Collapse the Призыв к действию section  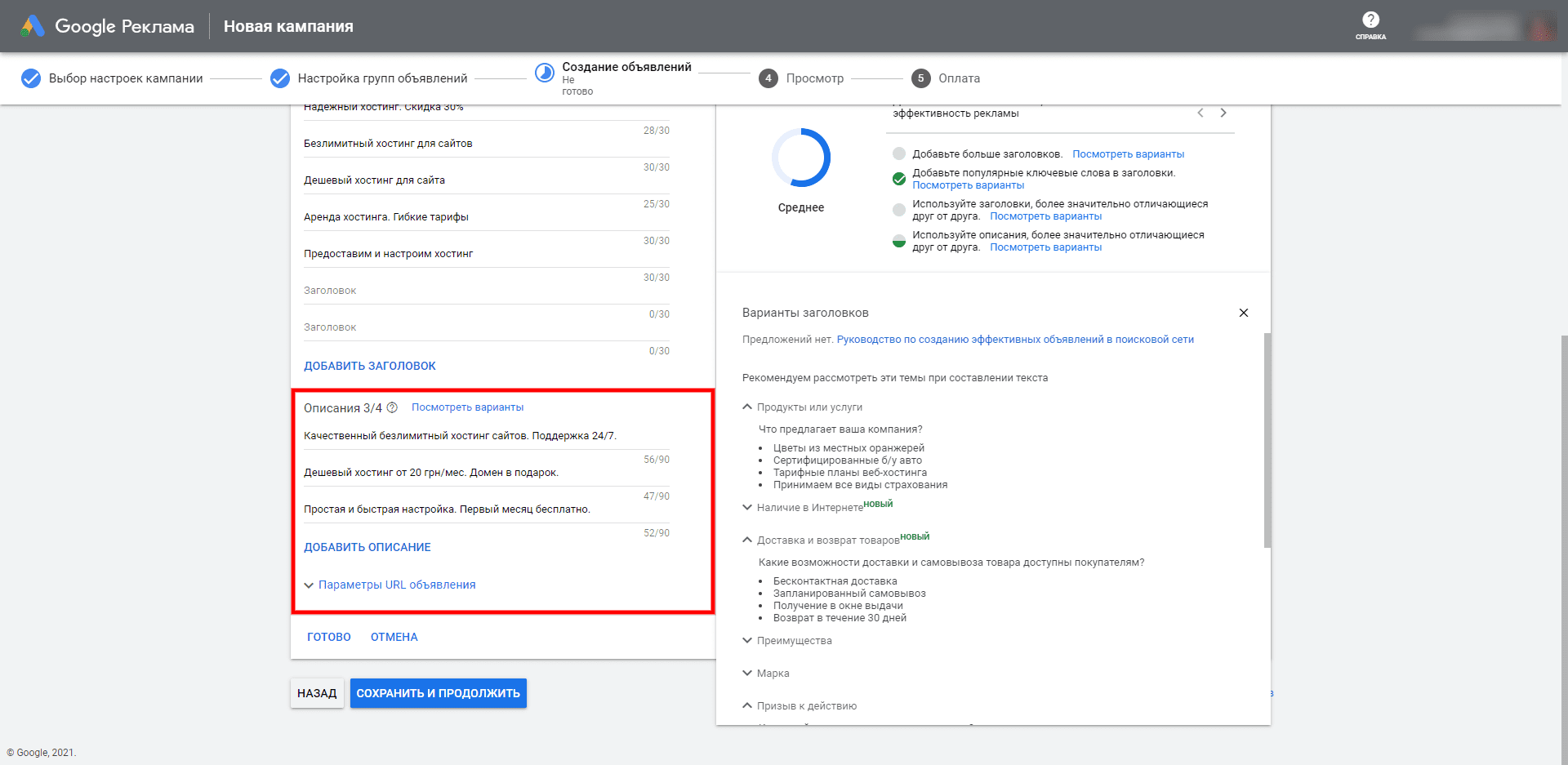[747, 705]
